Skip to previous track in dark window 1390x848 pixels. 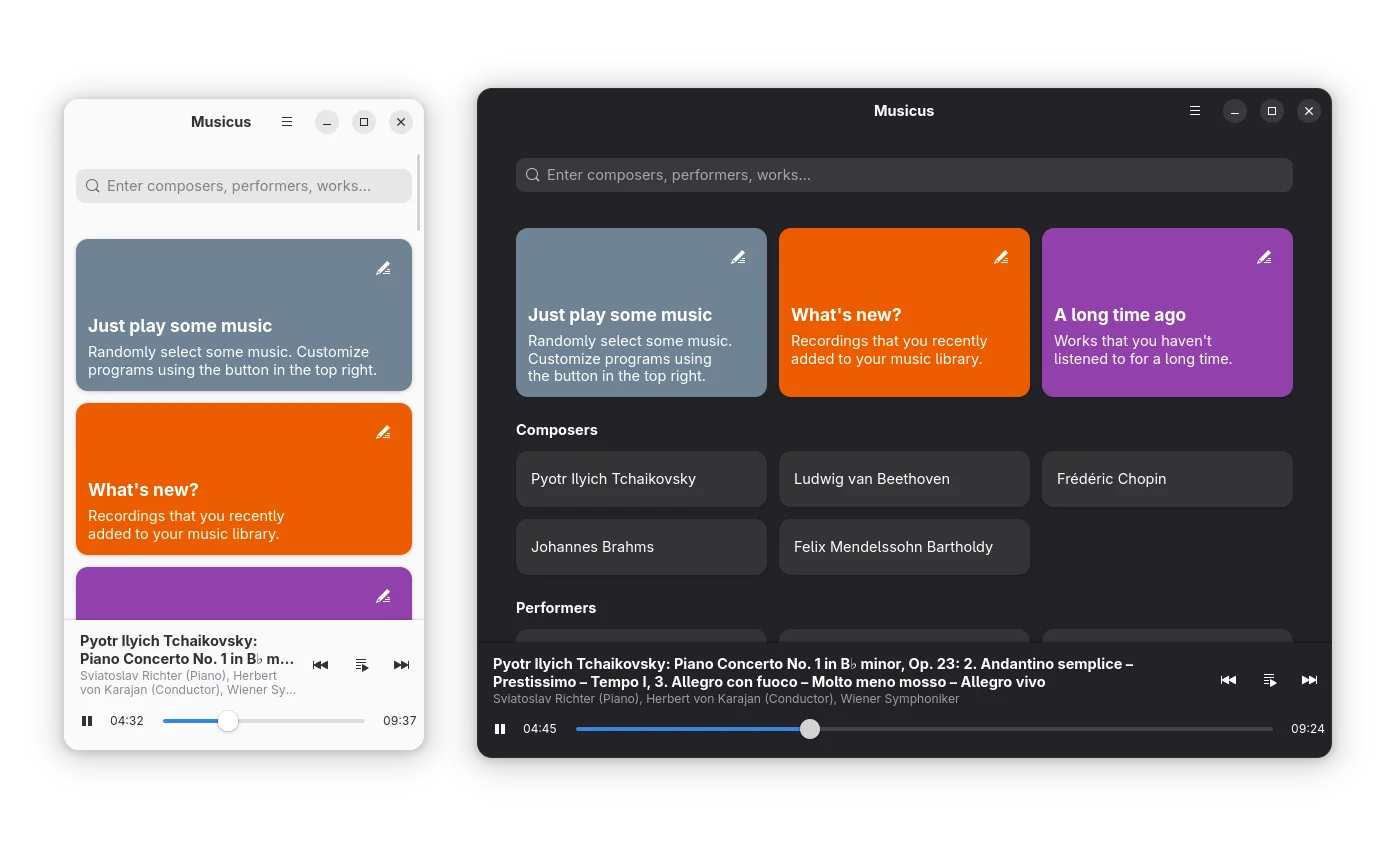[1228, 680]
